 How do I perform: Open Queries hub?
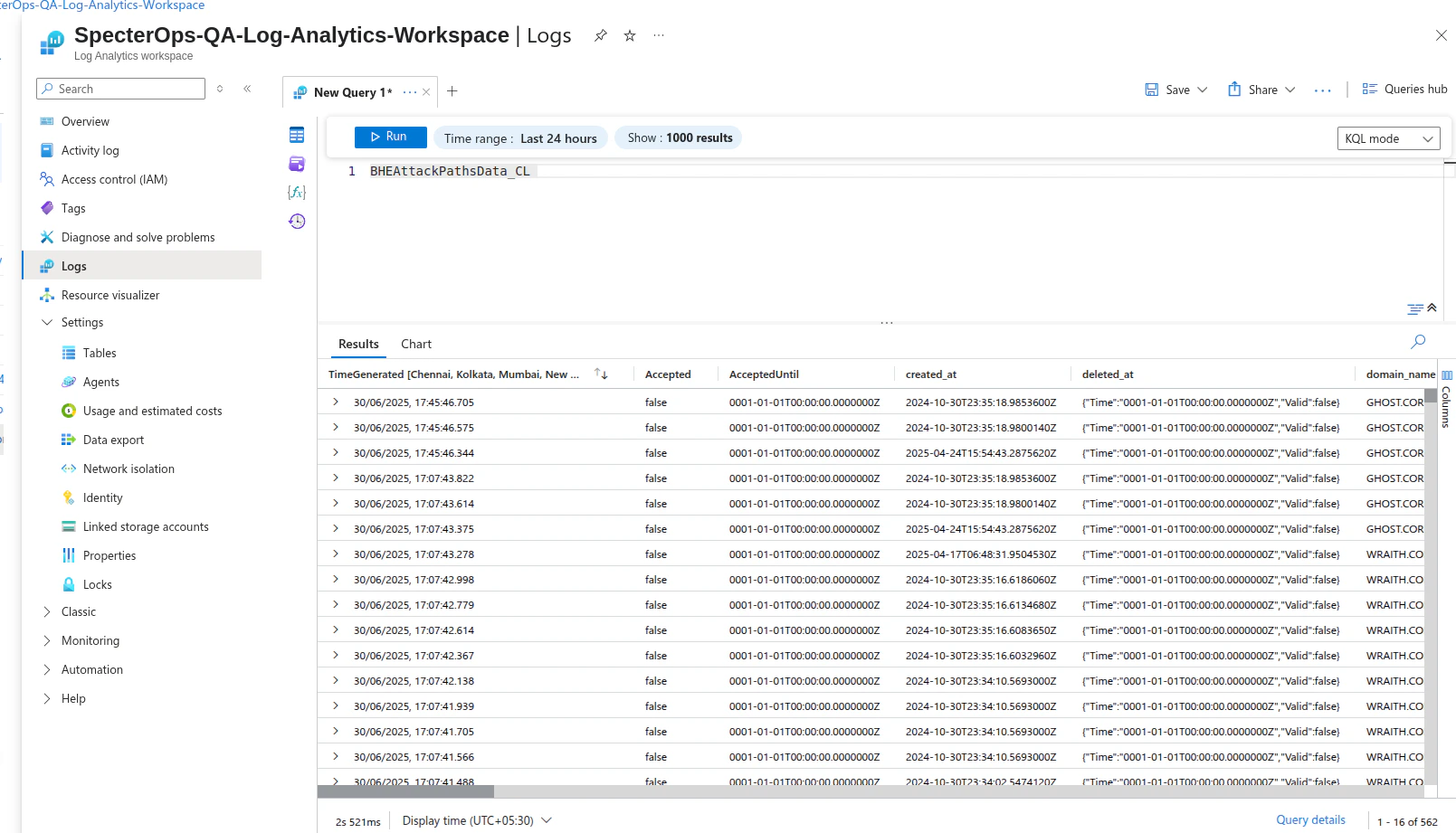tap(1404, 89)
